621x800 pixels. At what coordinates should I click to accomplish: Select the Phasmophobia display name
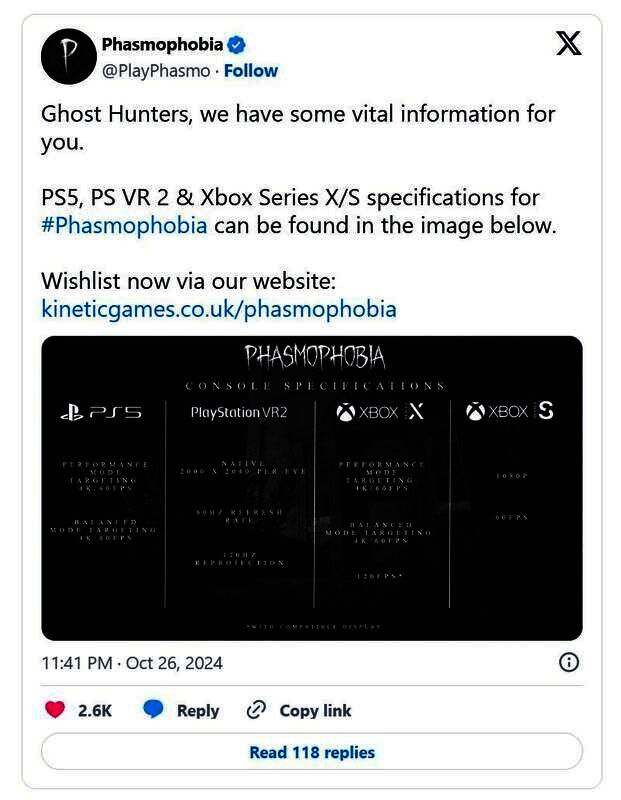pyautogui.click(x=162, y=45)
